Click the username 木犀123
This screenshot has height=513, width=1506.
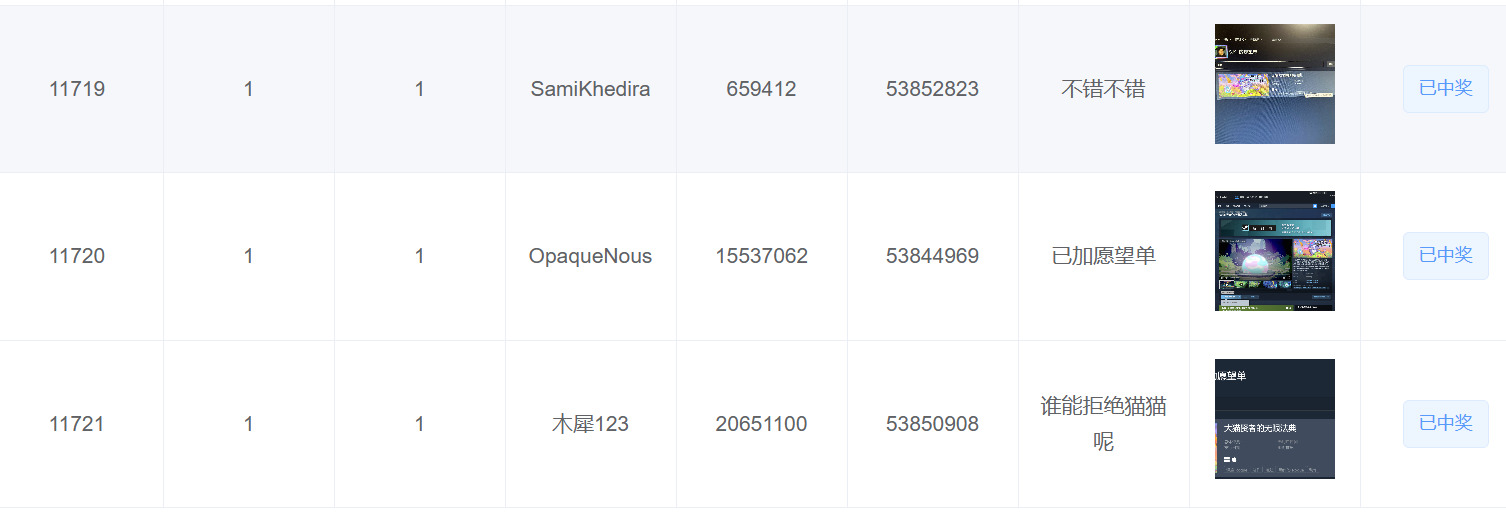pyautogui.click(x=590, y=424)
